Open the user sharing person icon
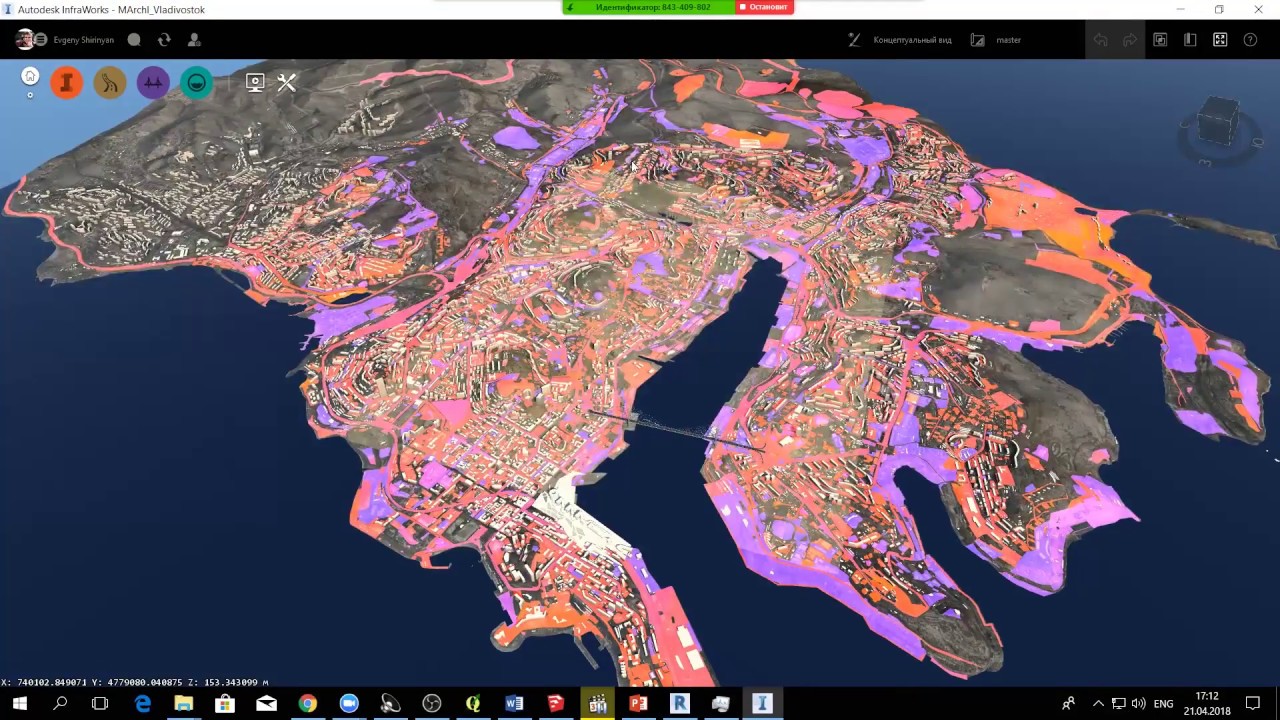1280x720 pixels. (194, 40)
